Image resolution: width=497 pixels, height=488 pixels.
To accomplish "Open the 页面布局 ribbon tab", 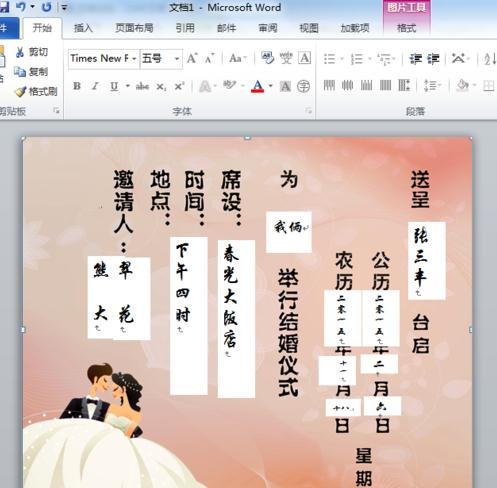I will pyautogui.click(x=134, y=28).
